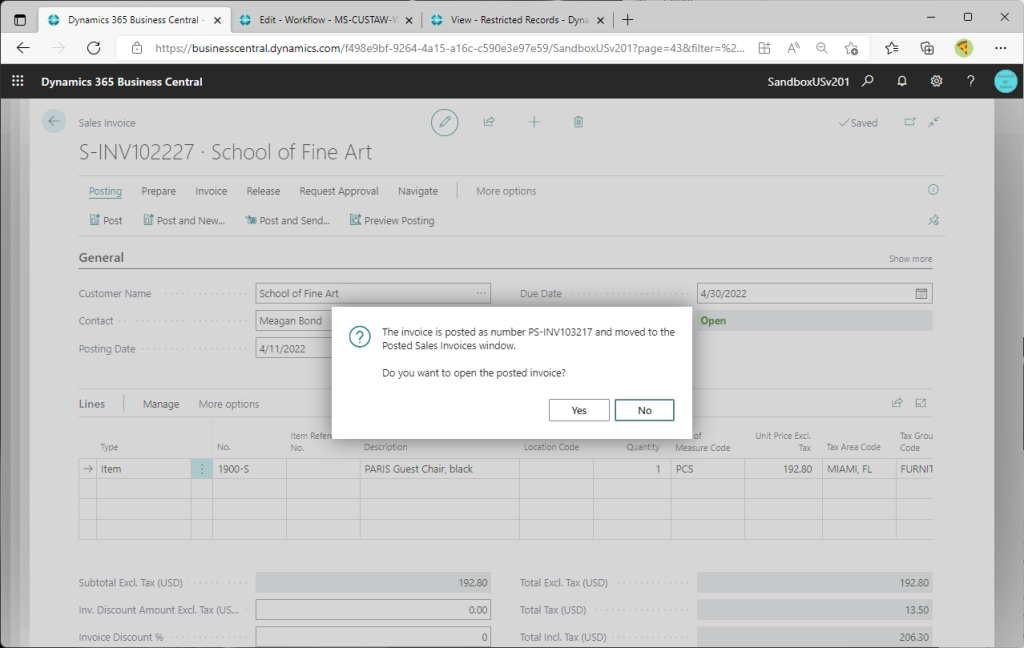Click Preview Posting action
This screenshot has height=648, width=1024.
(x=392, y=220)
